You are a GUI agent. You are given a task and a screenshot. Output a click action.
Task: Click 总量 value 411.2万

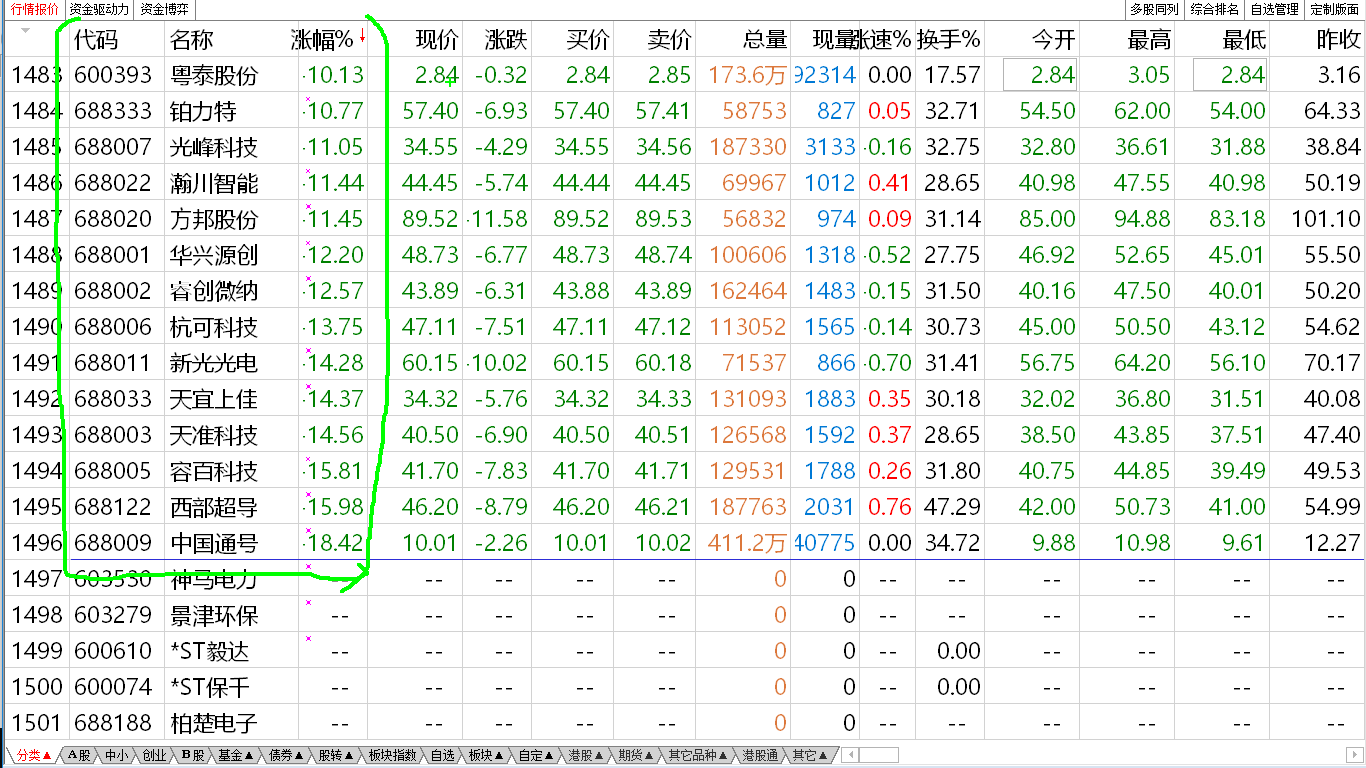click(x=748, y=543)
